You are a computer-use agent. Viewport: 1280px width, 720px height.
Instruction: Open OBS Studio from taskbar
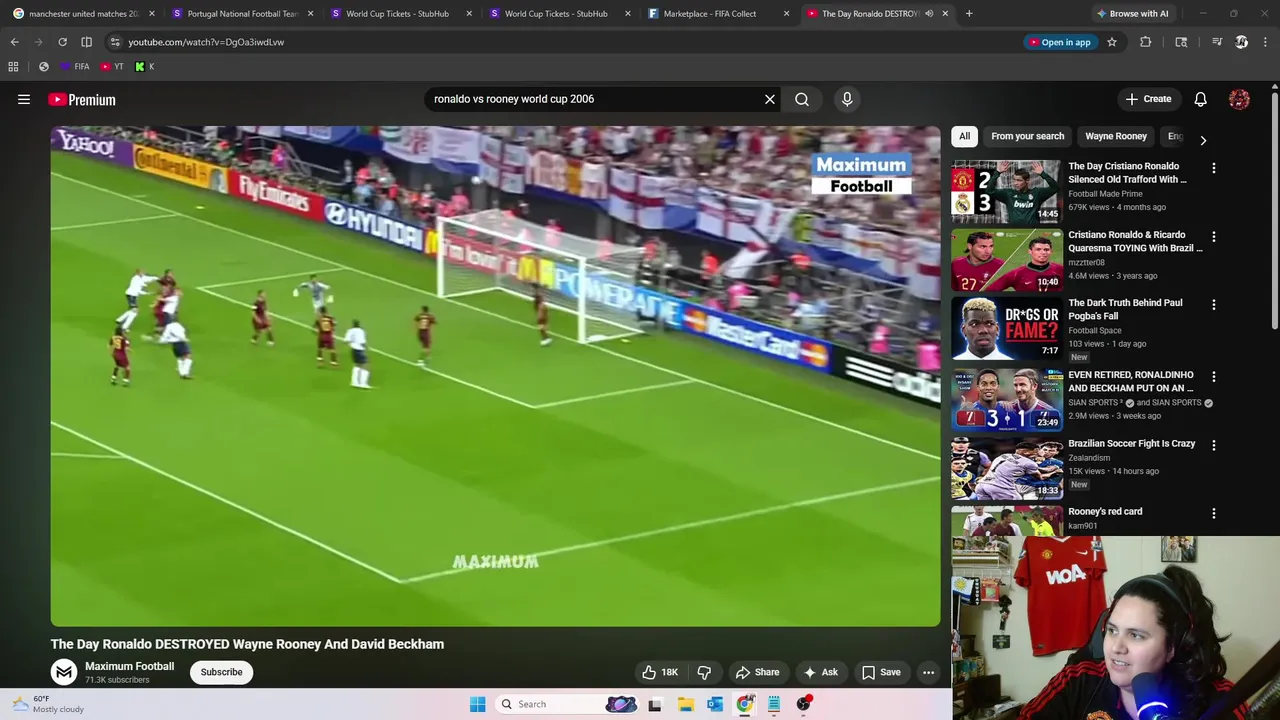(803, 704)
